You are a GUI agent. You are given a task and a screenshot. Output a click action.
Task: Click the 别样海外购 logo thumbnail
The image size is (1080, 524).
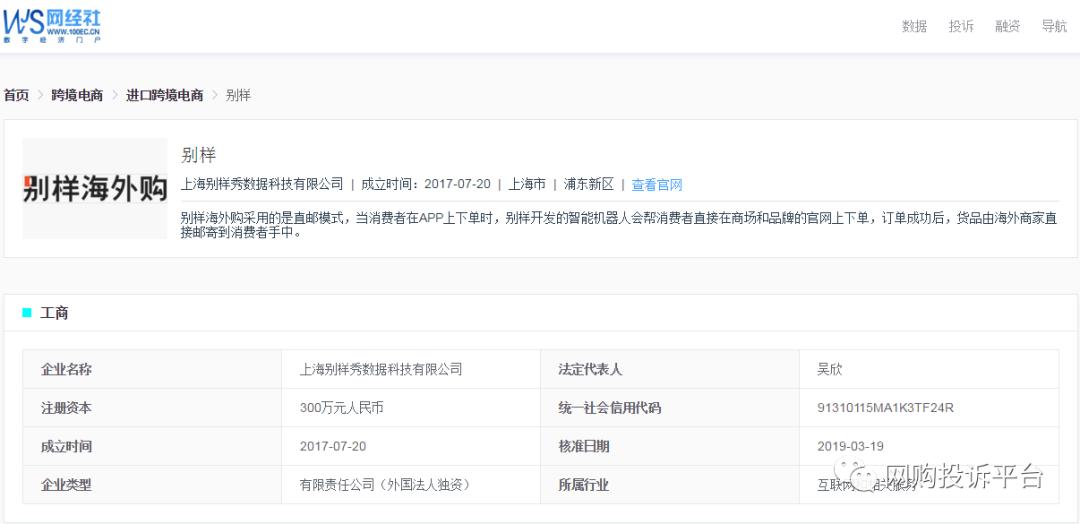[x=95, y=189]
